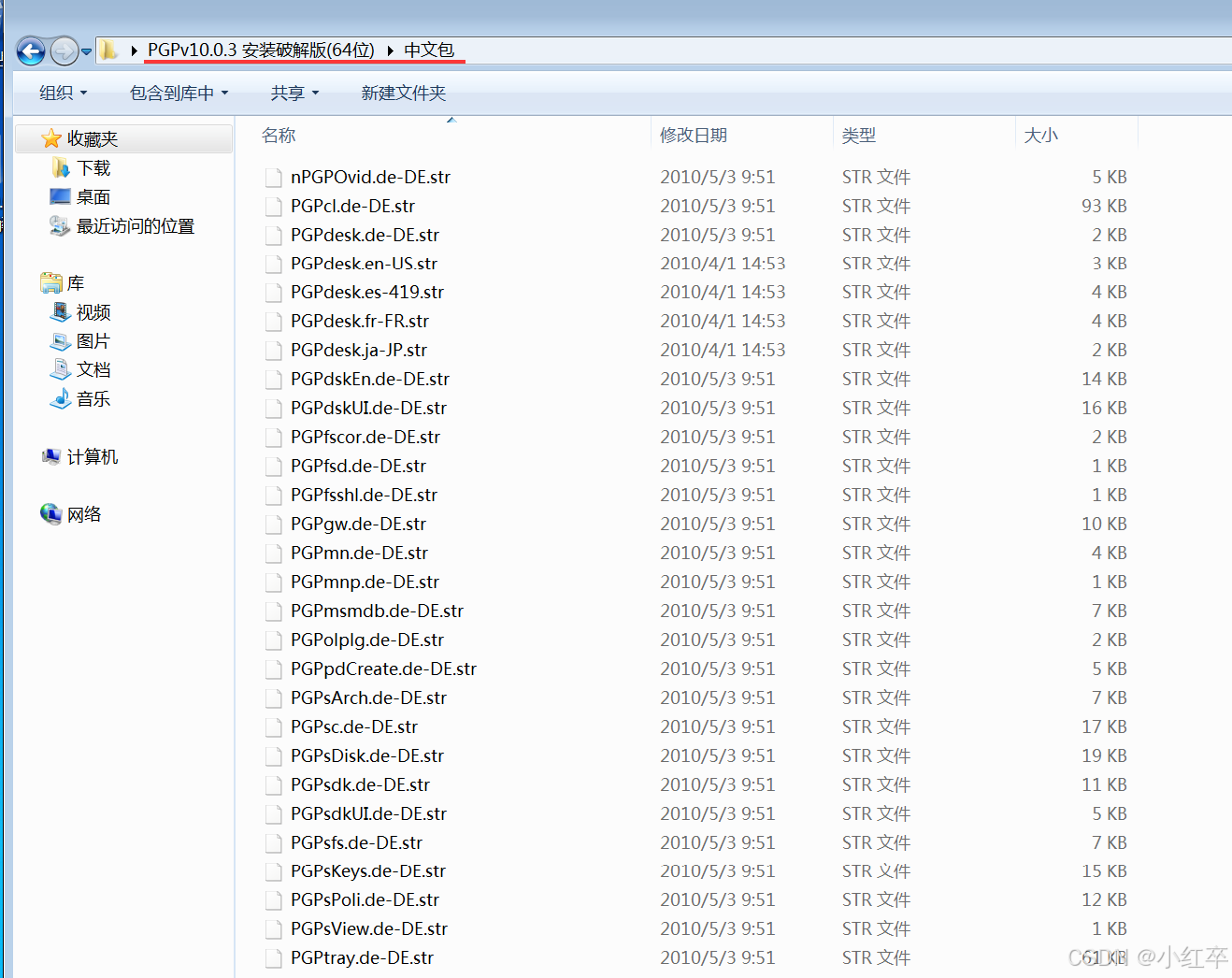Open the 共享 dropdown menu

294,93
